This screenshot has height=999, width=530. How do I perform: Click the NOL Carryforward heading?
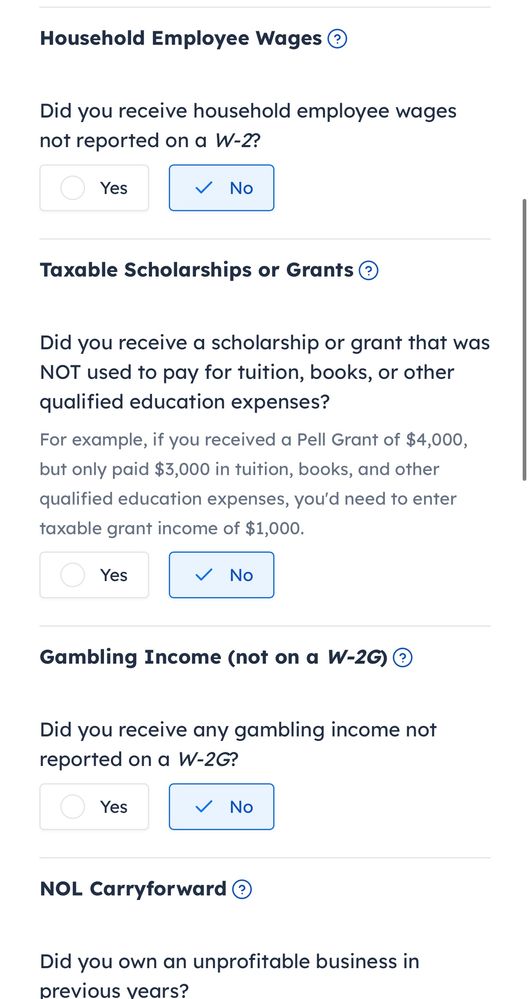133,889
